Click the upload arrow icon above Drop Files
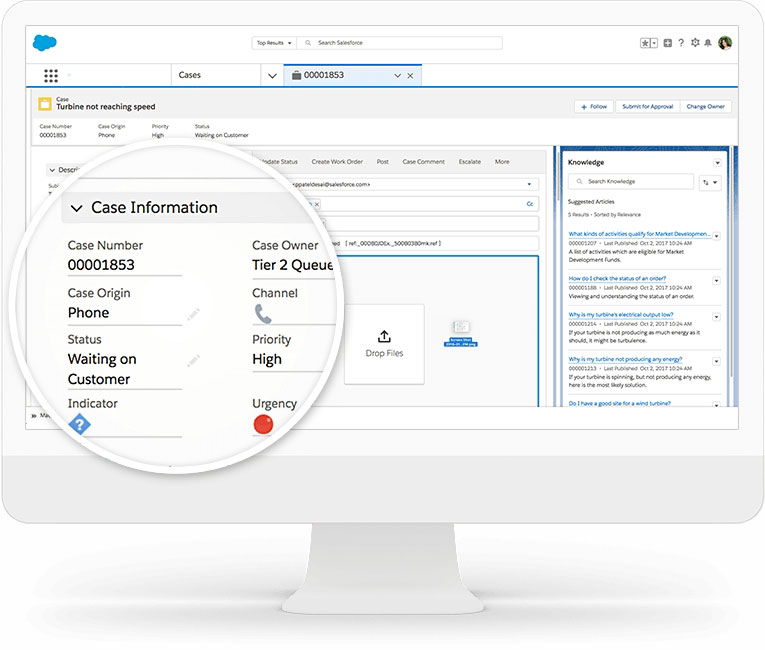 tap(384, 336)
